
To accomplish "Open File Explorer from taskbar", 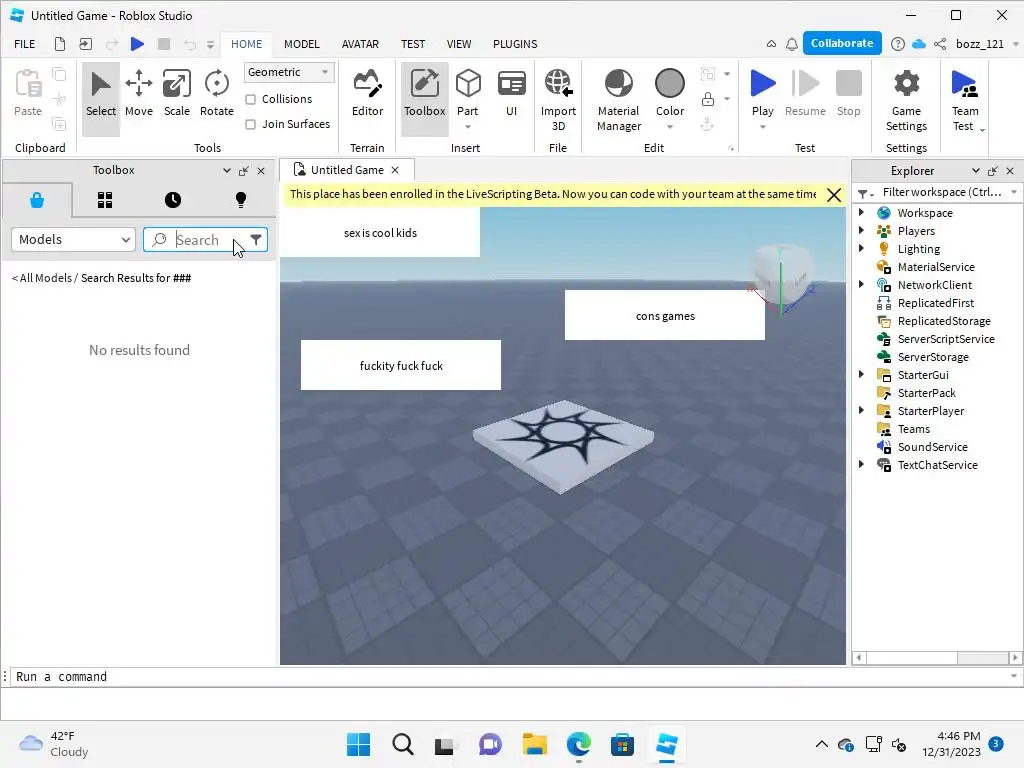I will (x=534, y=744).
